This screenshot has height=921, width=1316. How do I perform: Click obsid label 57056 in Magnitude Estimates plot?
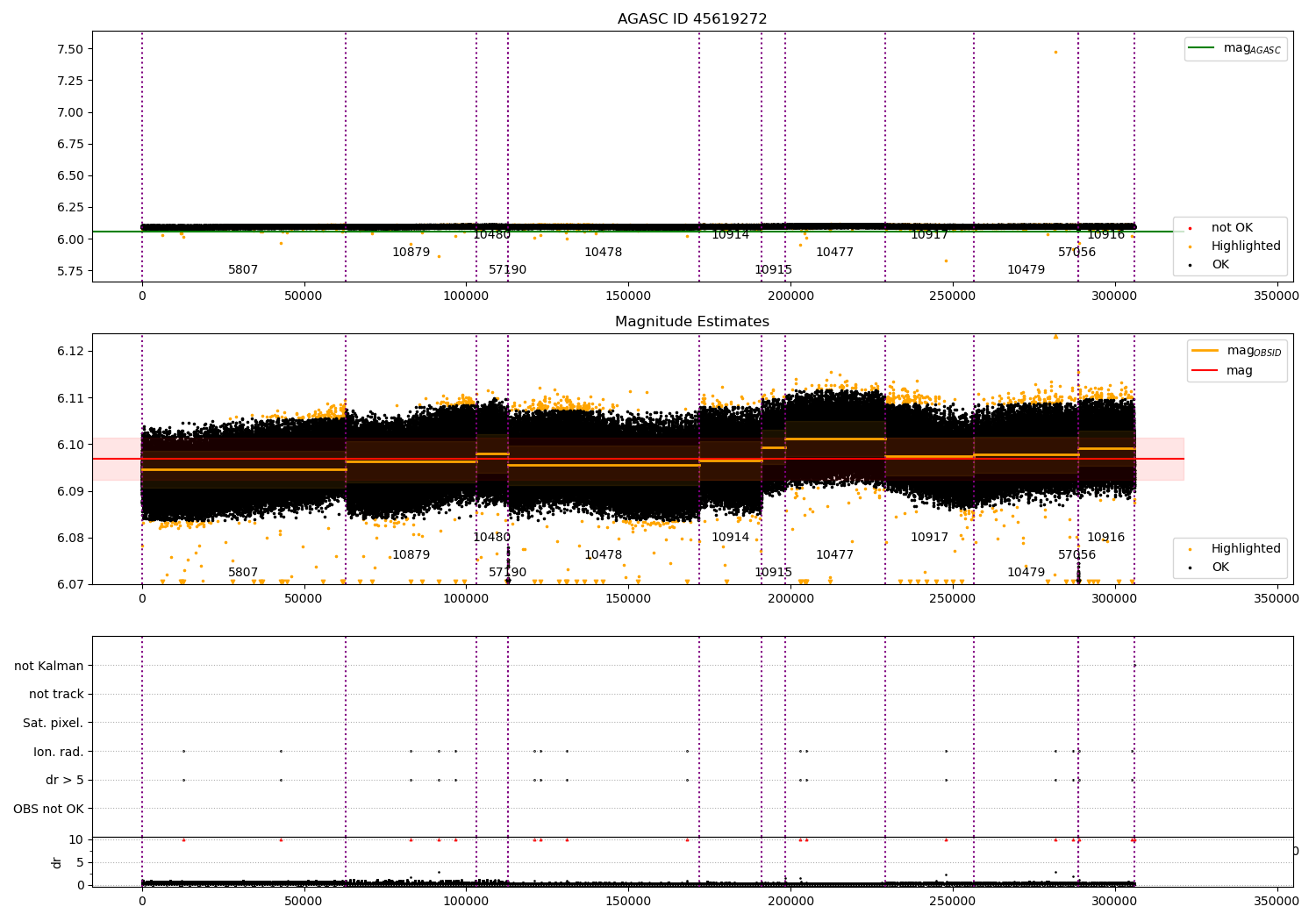pyautogui.click(x=1076, y=554)
